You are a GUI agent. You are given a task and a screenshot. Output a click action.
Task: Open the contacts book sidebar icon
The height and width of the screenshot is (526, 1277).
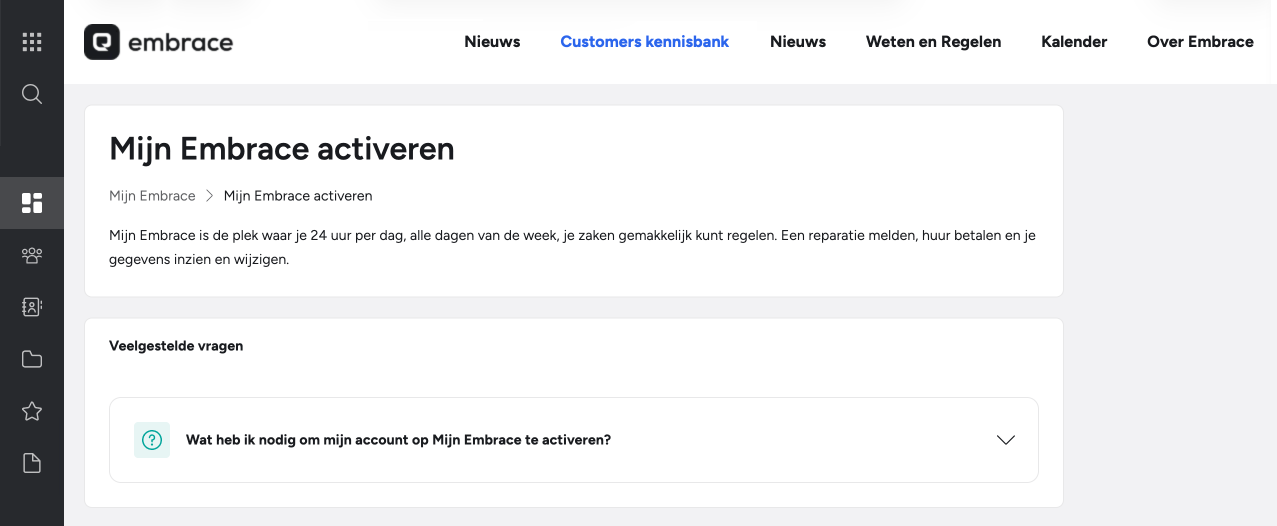(32, 307)
